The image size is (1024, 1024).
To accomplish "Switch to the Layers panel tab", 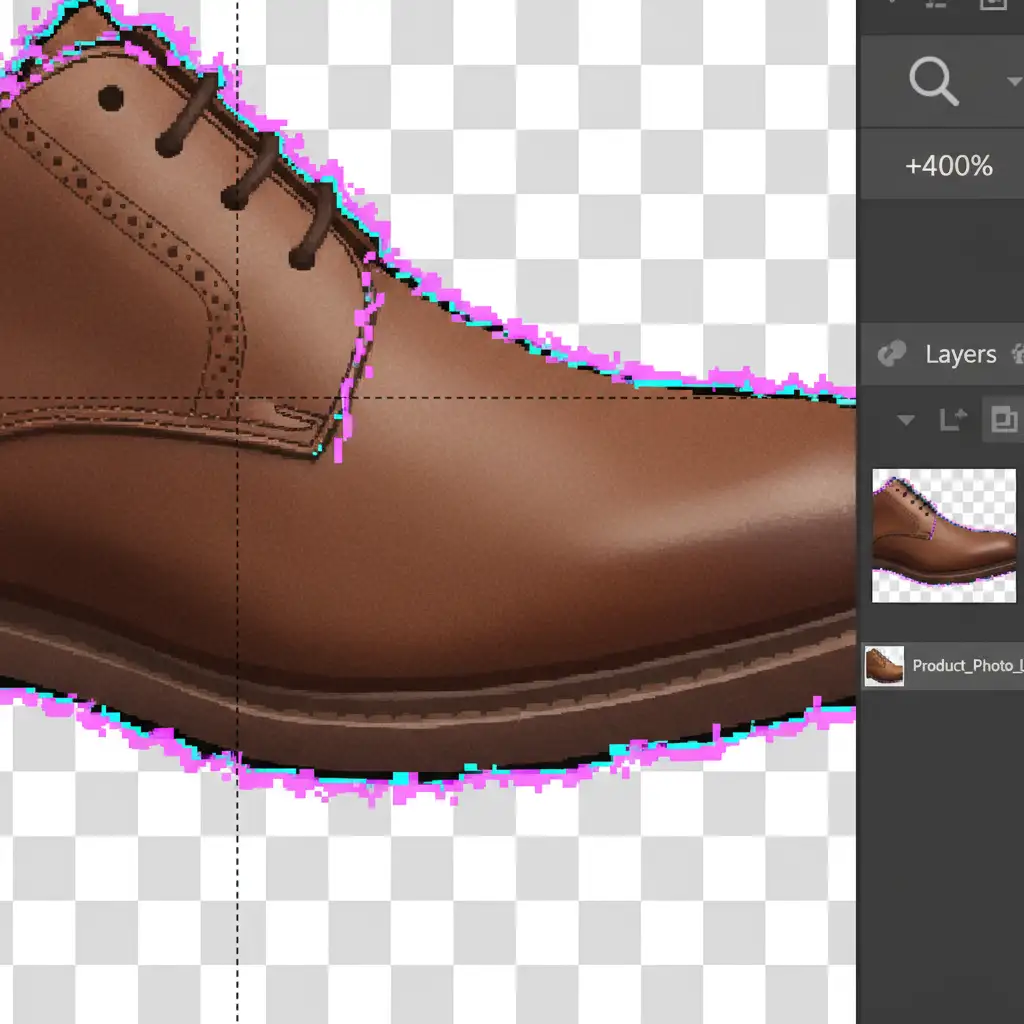I will [960, 355].
